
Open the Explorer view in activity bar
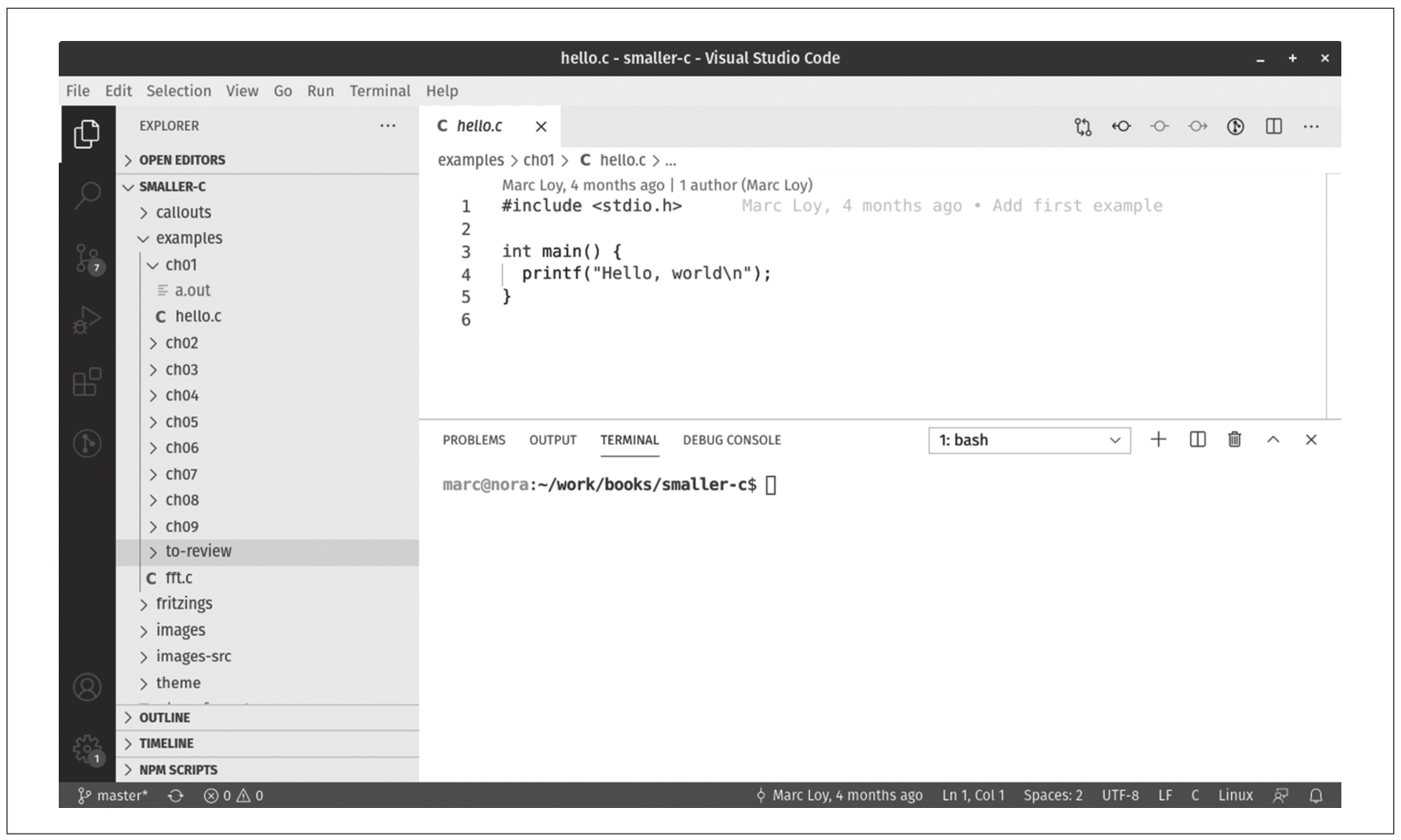(x=86, y=134)
